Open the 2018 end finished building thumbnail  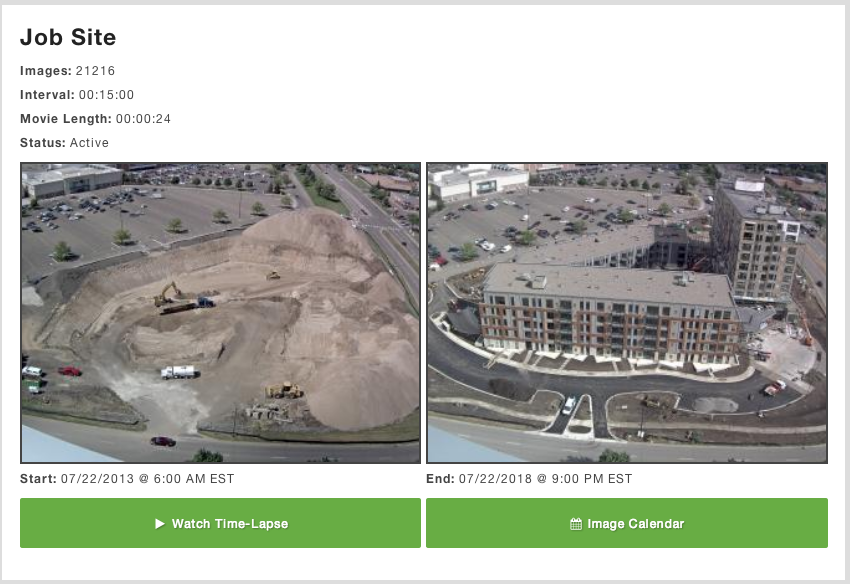(x=627, y=313)
